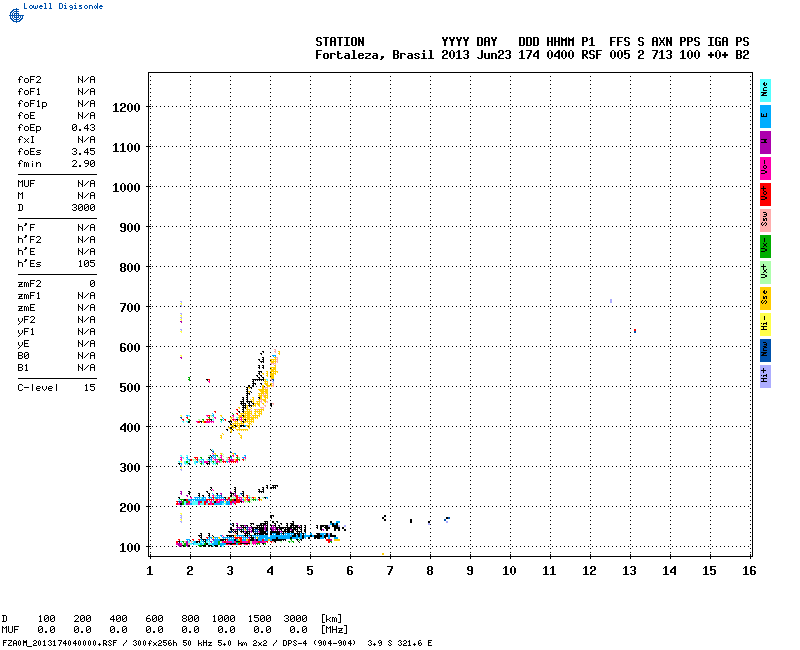Select the FZA0M_2013174040000.RSF file name
This screenshot has width=800, height=650.
(x=60, y=643)
